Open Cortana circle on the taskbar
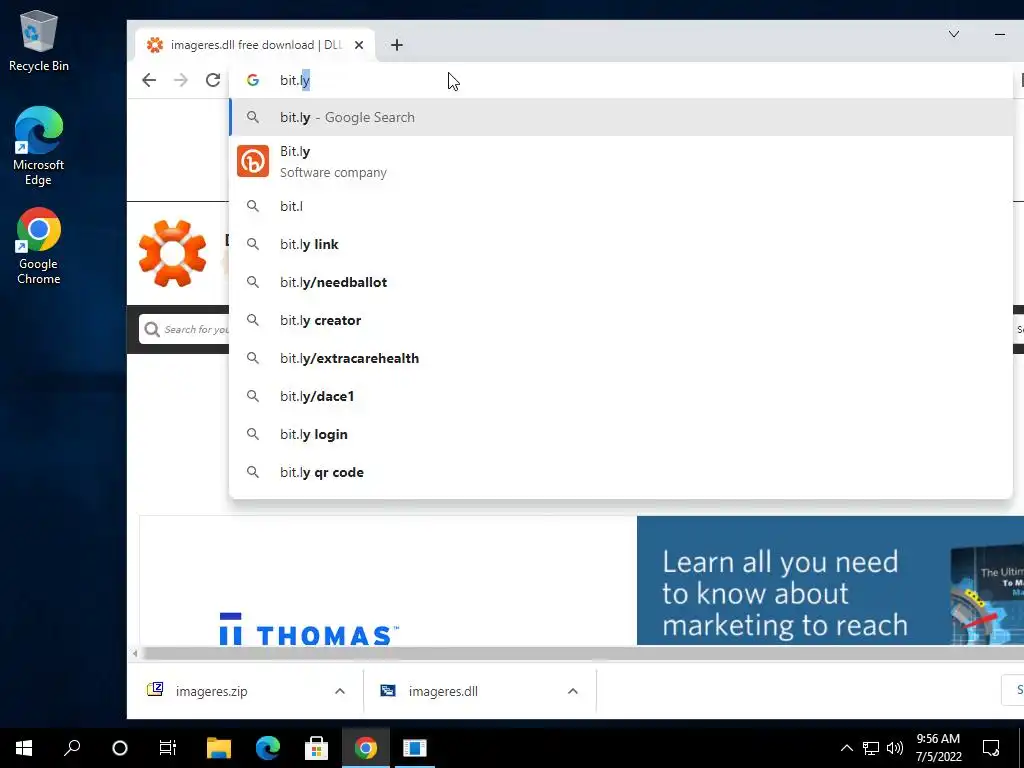 pyautogui.click(x=120, y=748)
